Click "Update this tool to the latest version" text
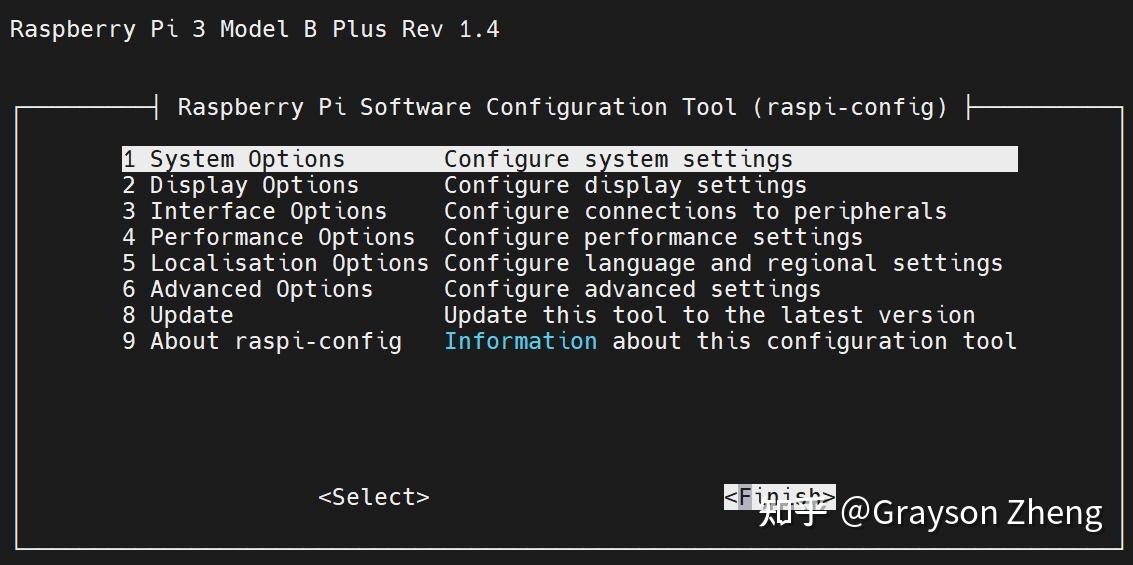 tap(709, 315)
